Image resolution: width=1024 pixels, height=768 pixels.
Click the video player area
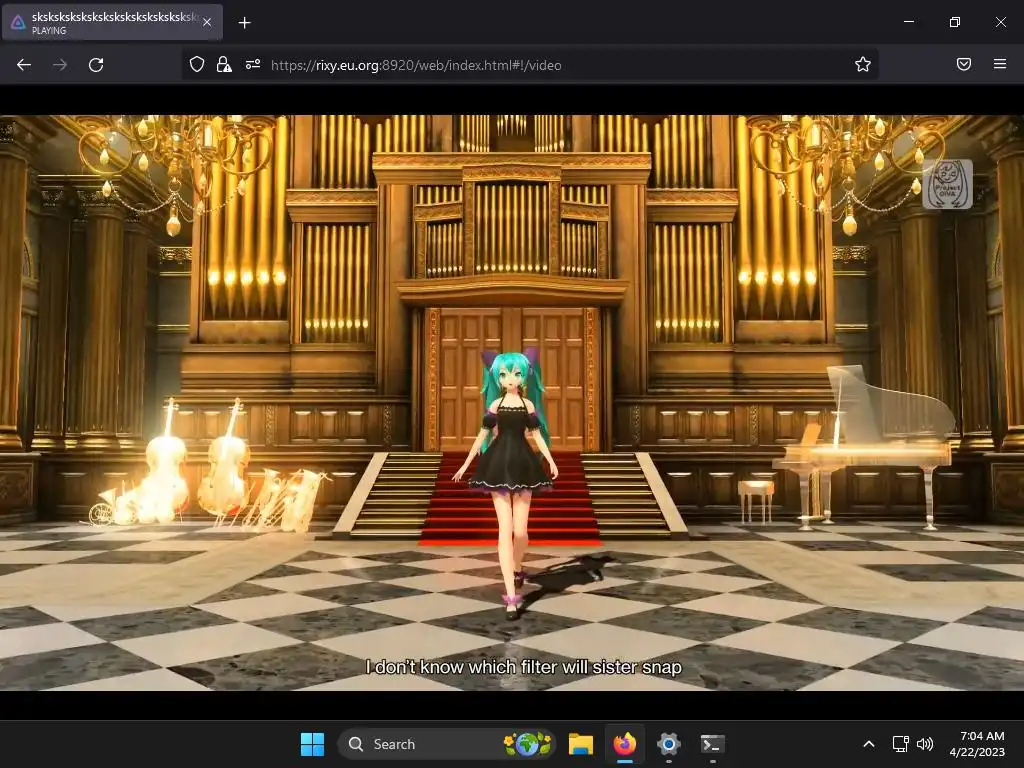(512, 402)
